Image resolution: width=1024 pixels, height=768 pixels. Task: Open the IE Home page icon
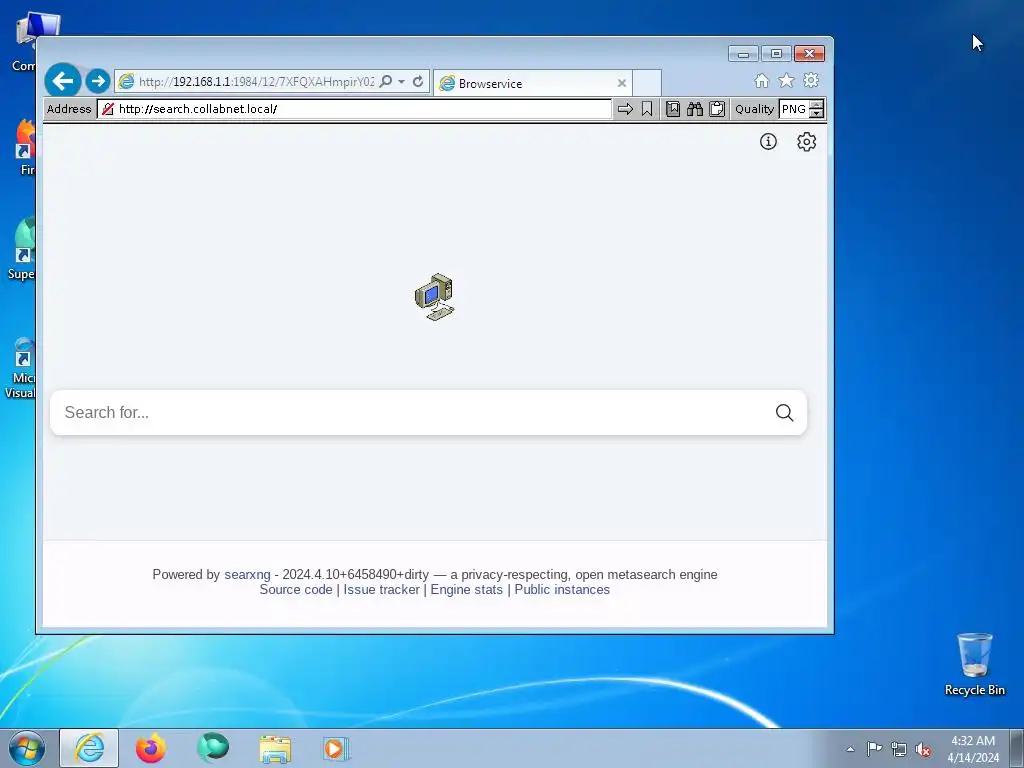click(x=761, y=81)
